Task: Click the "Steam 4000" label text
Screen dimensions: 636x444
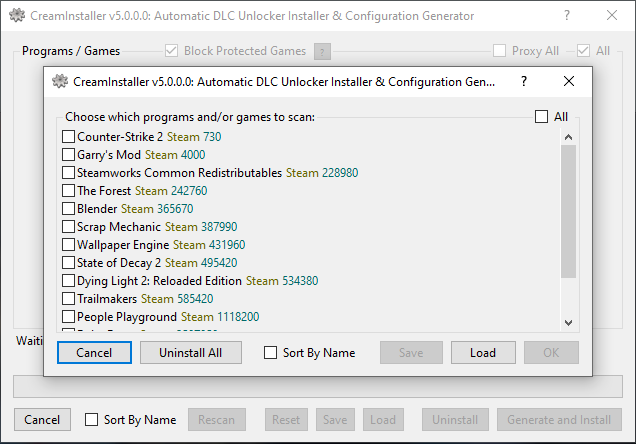Action: (x=175, y=154)
